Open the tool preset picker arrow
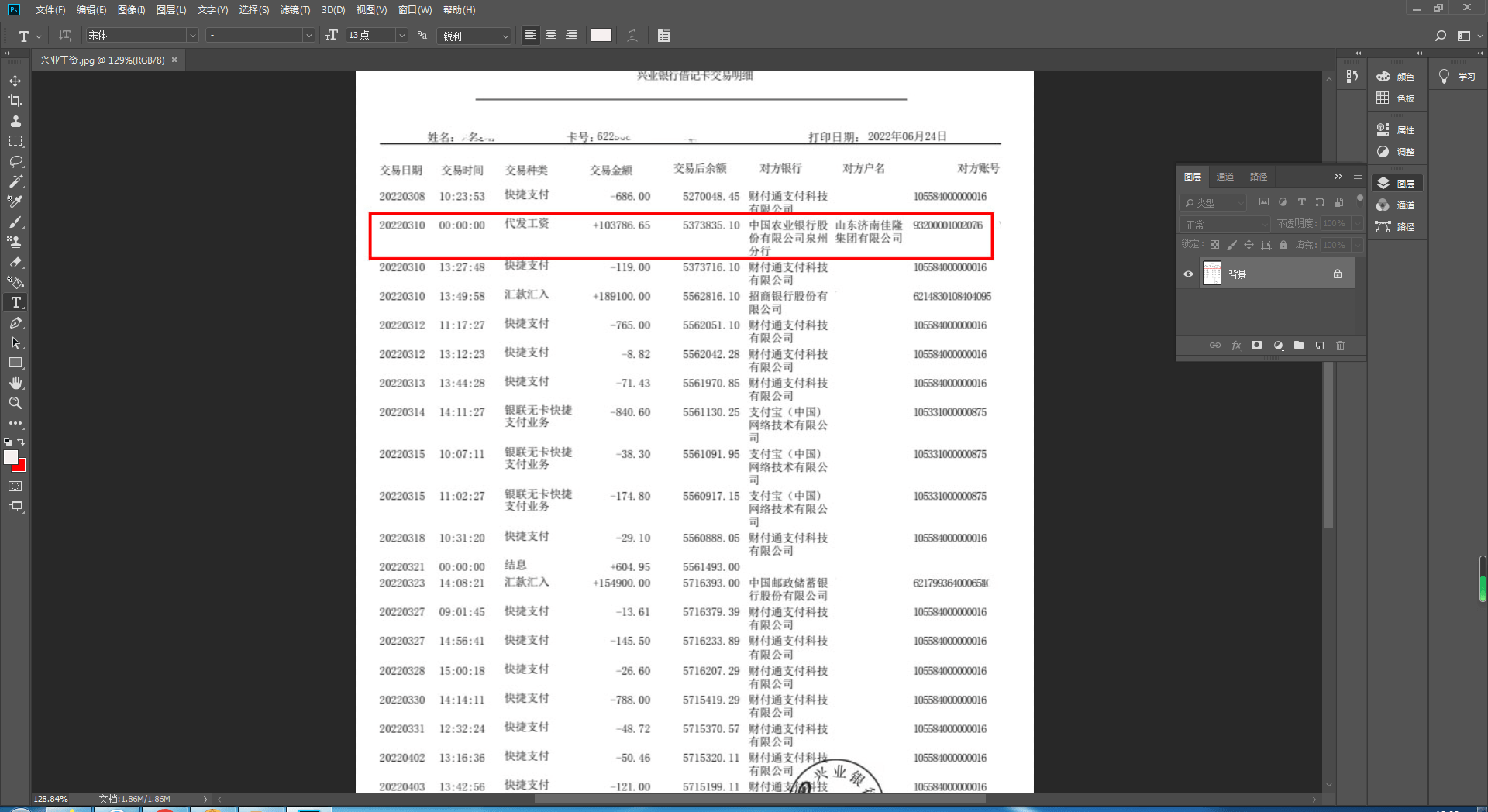The image size is (1488, 812). tap(39, 36)
